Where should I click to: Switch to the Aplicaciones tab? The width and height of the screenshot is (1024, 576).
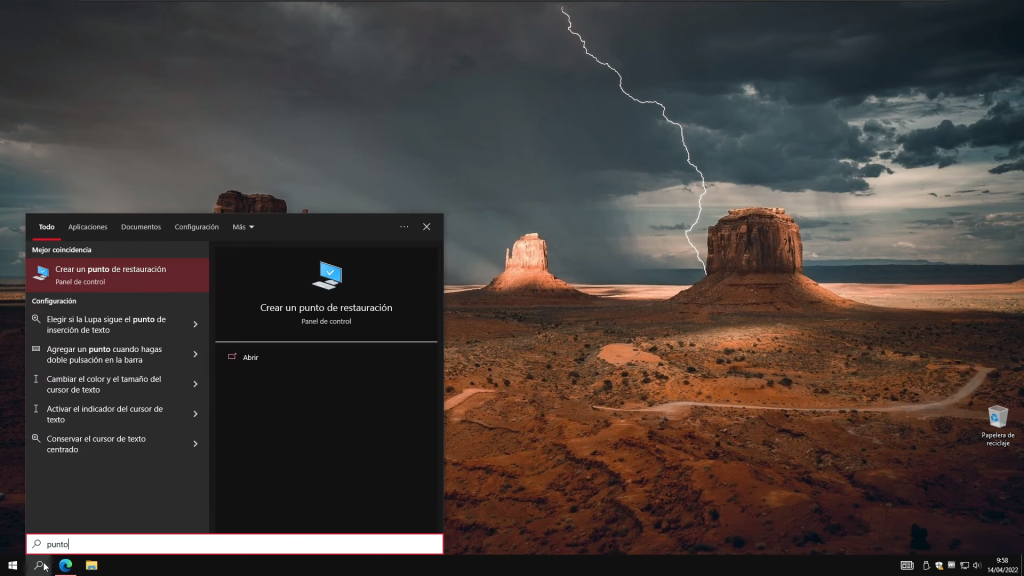click(88, 227)
